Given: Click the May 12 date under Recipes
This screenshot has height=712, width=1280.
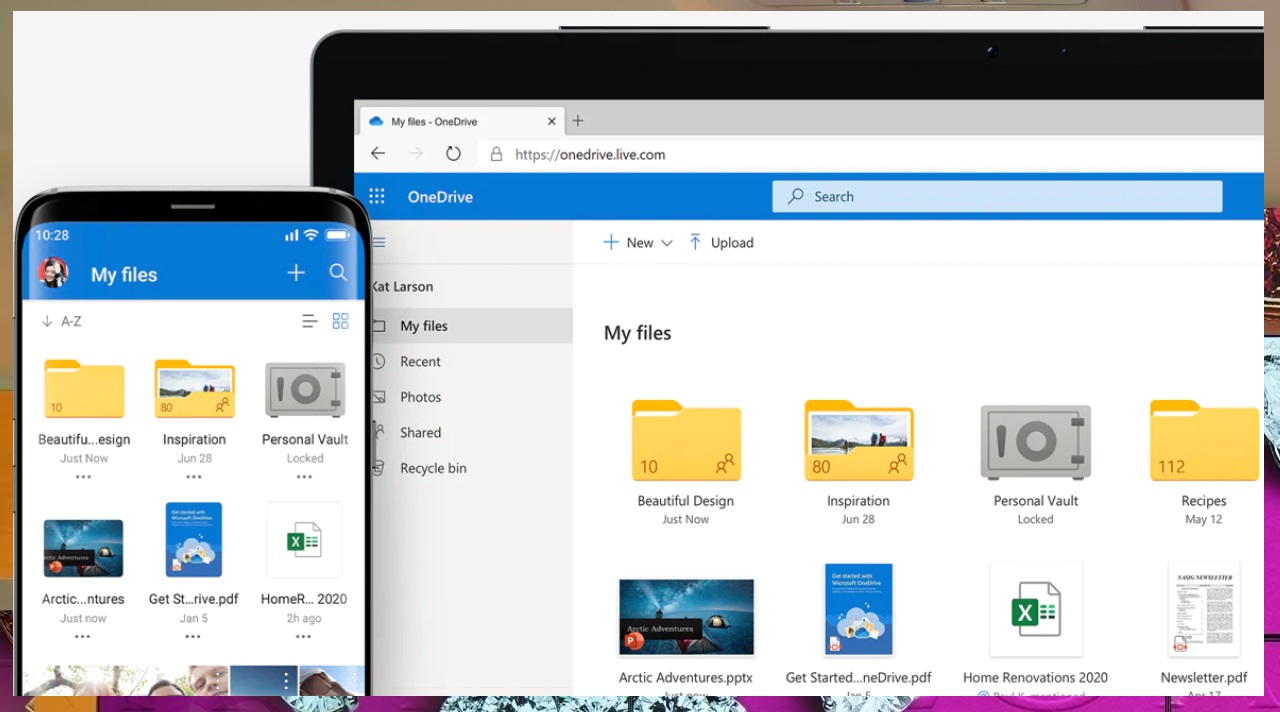Looking at the screenshot, I should (x=1204, y=520).
